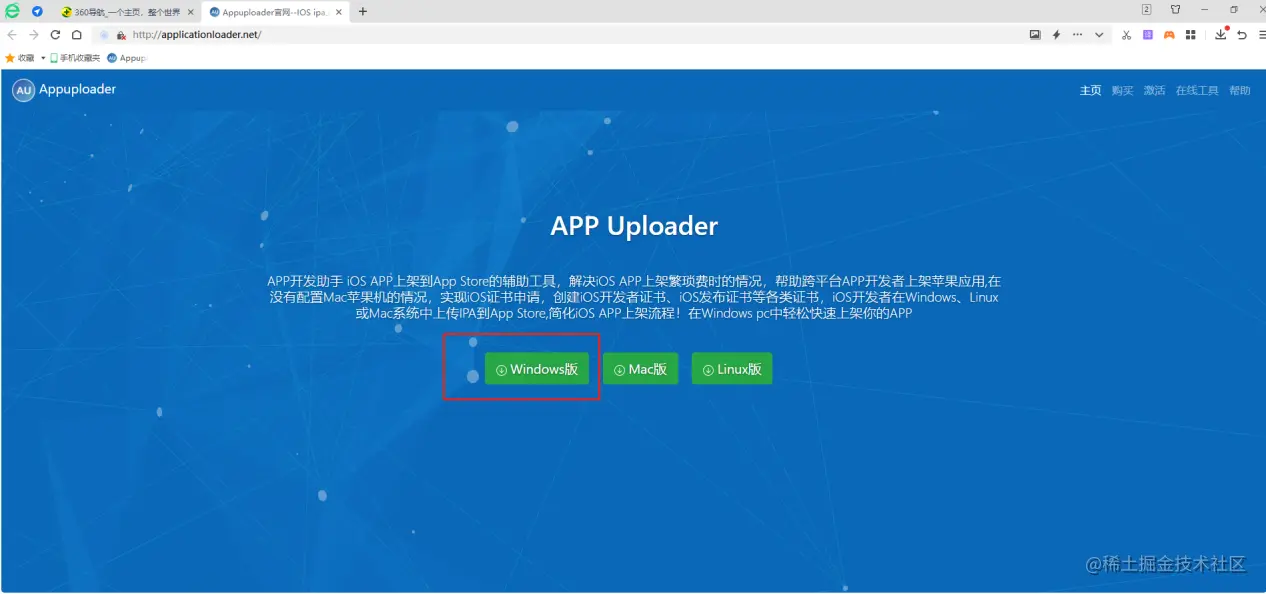Toggle the lightning speed mode icon
The height and width of the screenshot is (594, 1266).
1056,34
